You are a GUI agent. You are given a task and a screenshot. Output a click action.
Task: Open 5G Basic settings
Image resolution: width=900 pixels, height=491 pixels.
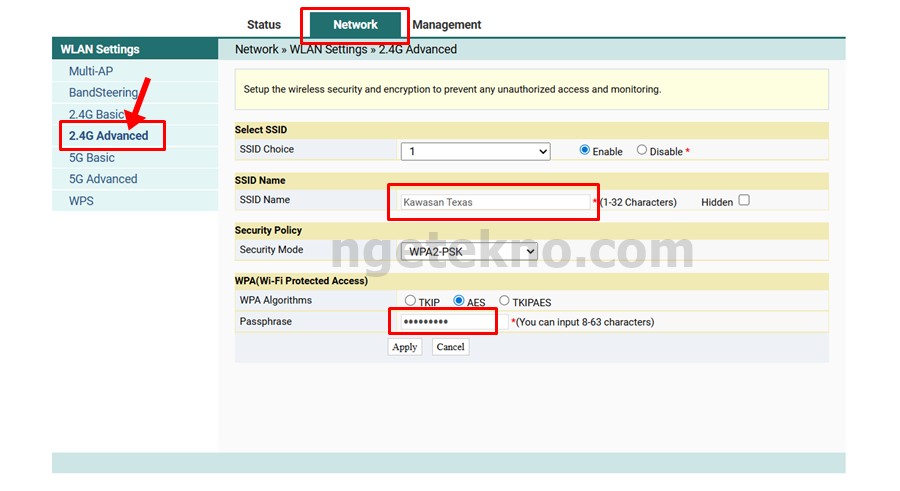point(91,158)
